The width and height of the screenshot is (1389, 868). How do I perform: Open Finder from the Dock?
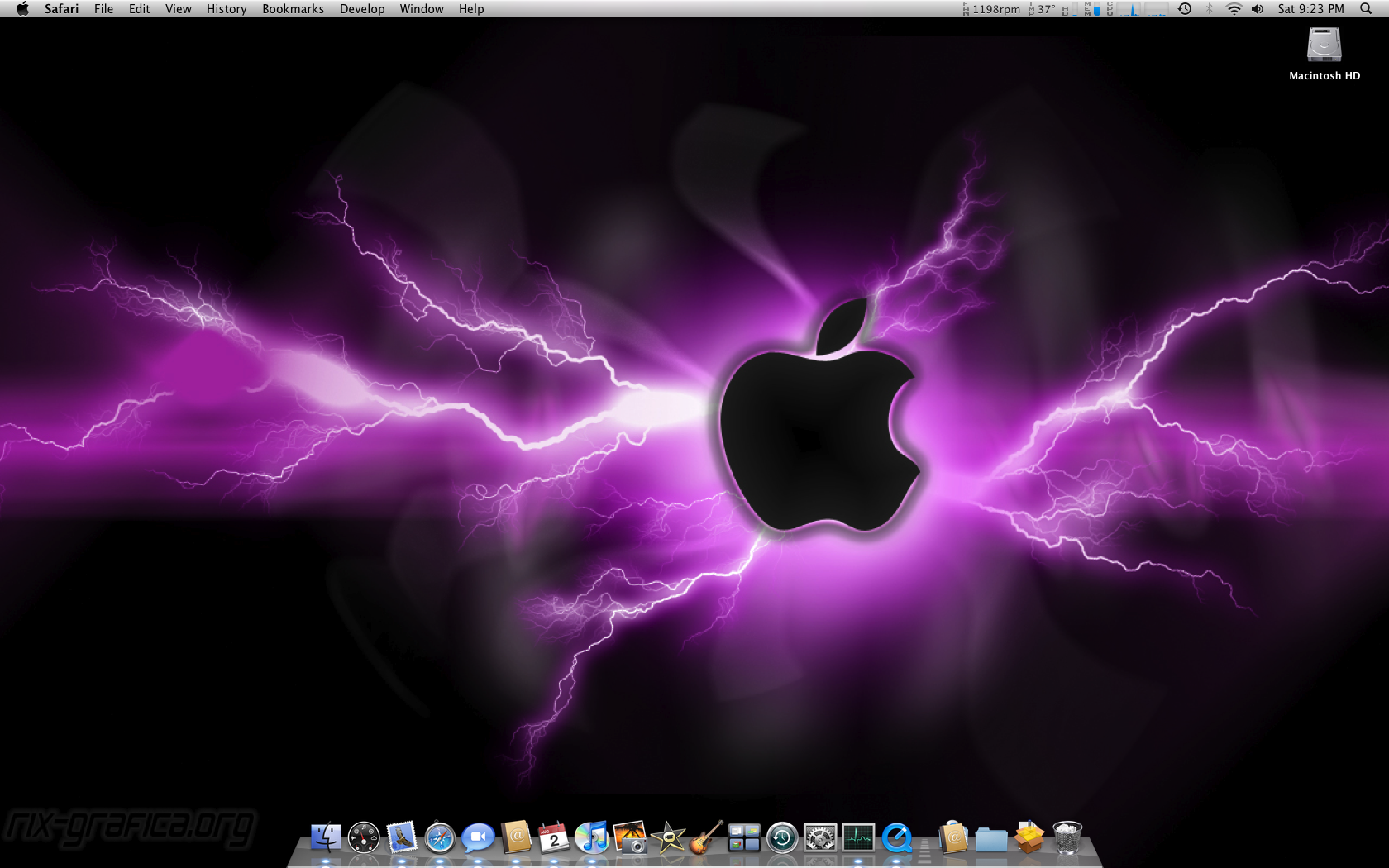click(326, 837)
